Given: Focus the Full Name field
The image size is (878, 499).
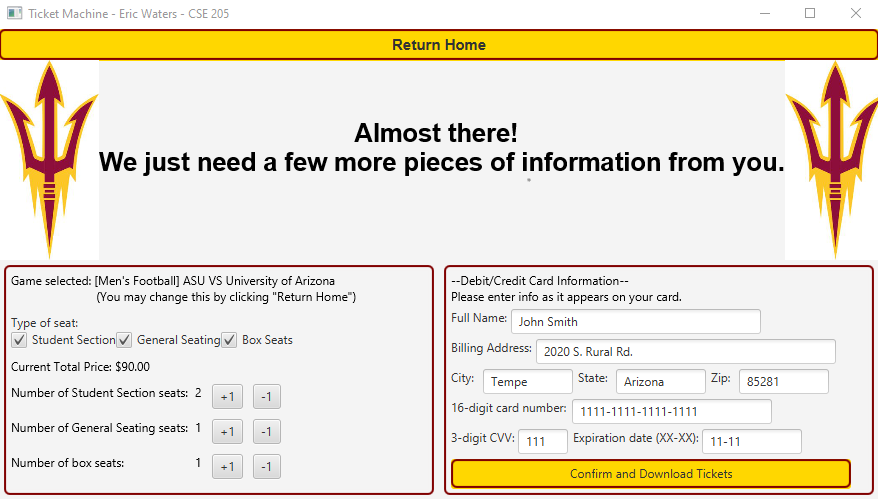Looking at the screenshot, I should pyautogui.click(x=636, y=321).
